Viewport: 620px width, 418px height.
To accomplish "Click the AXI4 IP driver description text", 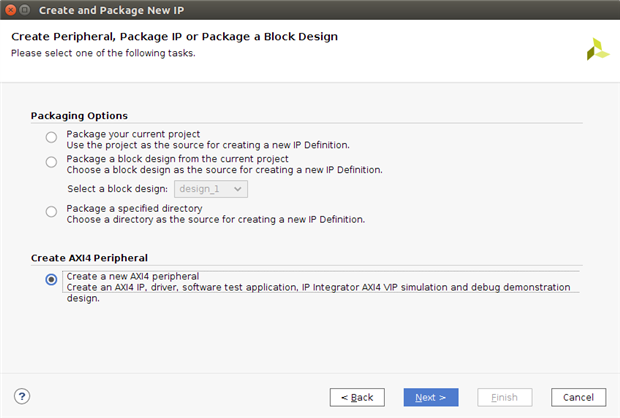I will click(318, 287).
